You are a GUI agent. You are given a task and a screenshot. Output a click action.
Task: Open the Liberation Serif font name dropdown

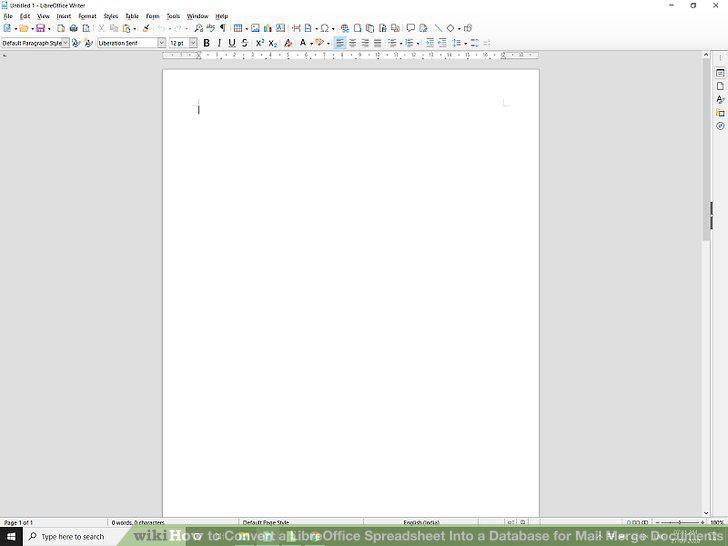coord(162,43)
